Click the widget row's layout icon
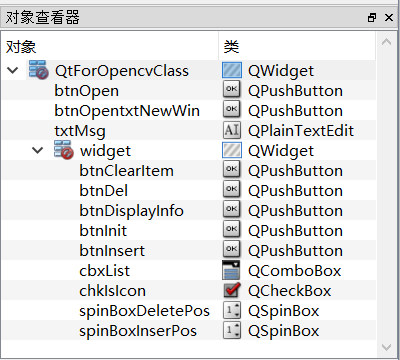The height and width of the screenshot is (360, 400). [x=64, y=150]
